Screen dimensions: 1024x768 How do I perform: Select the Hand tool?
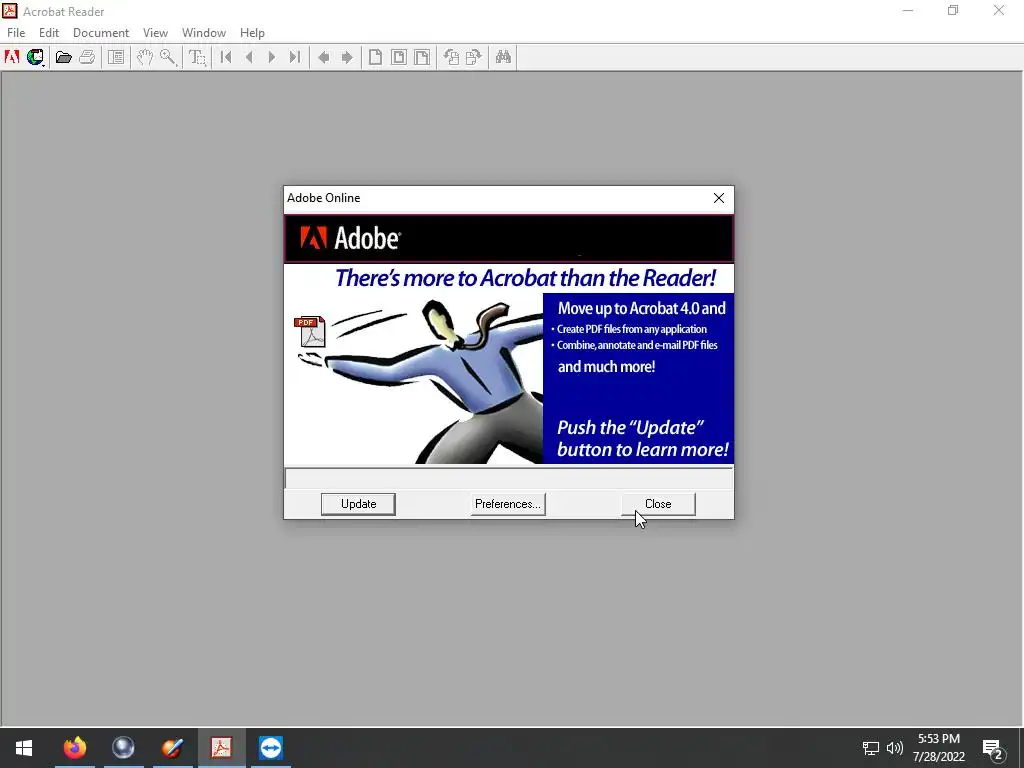pyautogui.click(x=144, y=57)
